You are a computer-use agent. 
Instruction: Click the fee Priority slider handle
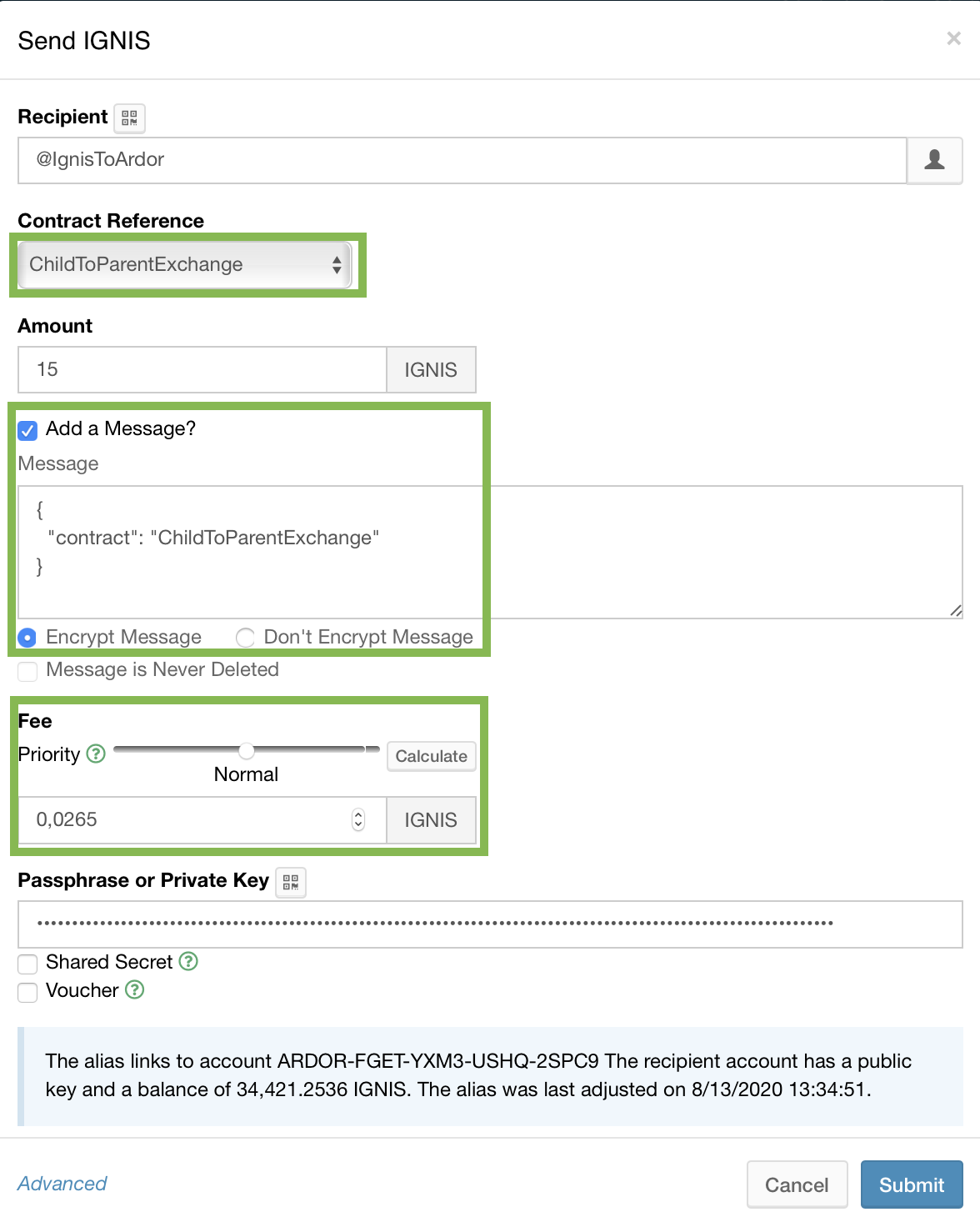[247, 751]
